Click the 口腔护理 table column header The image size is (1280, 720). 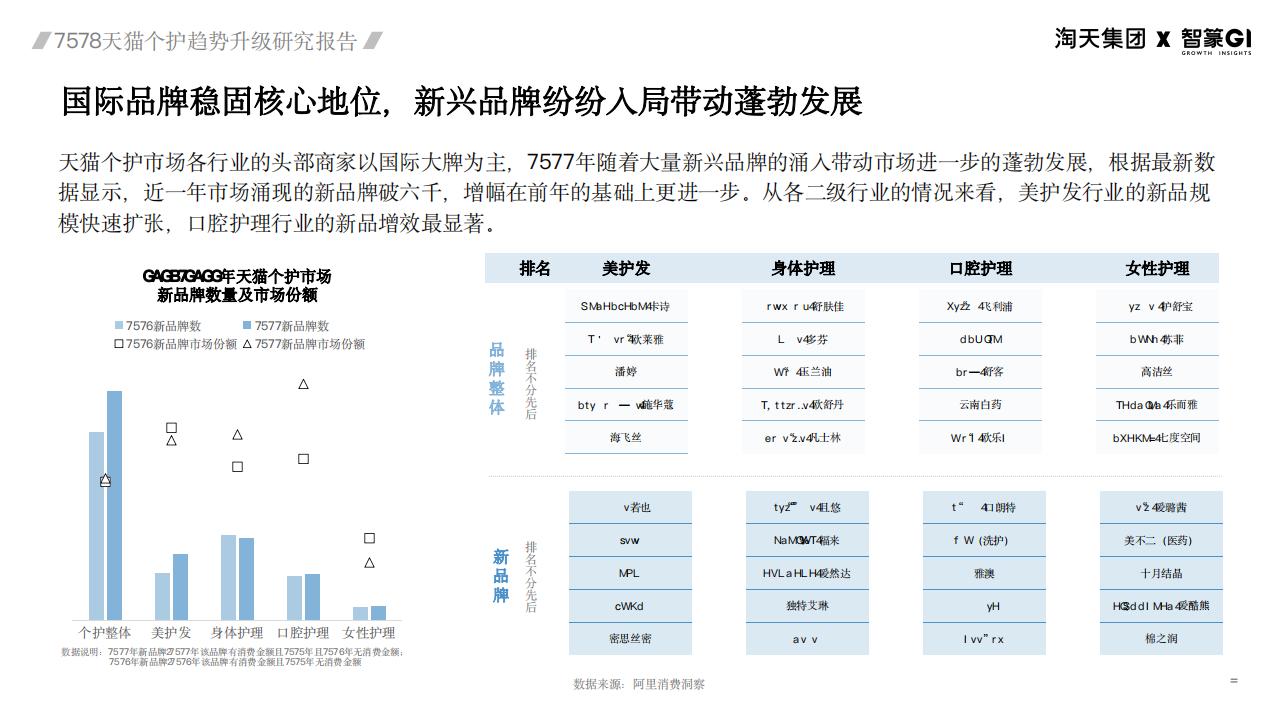(980, 268)
